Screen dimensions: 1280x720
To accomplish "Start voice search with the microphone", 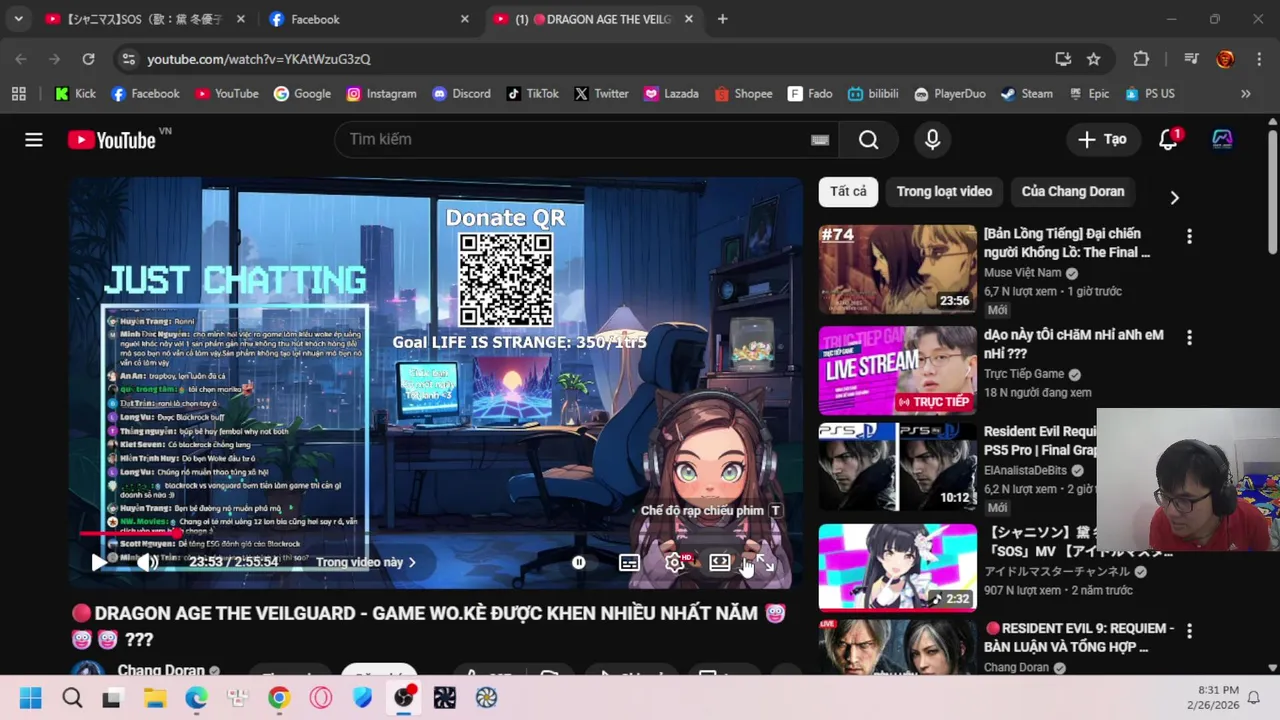I will [x=932, y=140].
